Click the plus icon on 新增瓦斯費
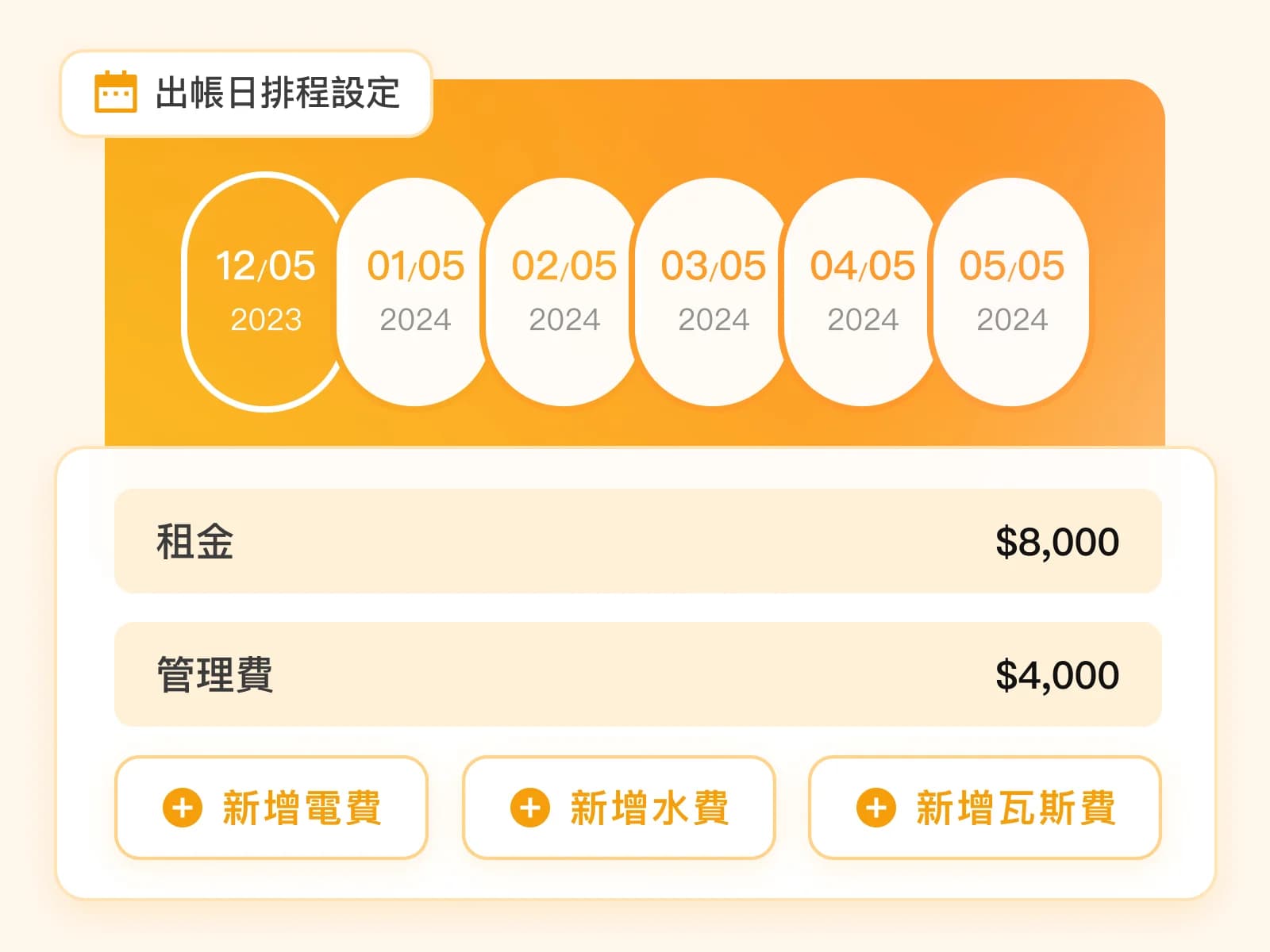Screen dimensions: 1270x952 pos(876,808)
